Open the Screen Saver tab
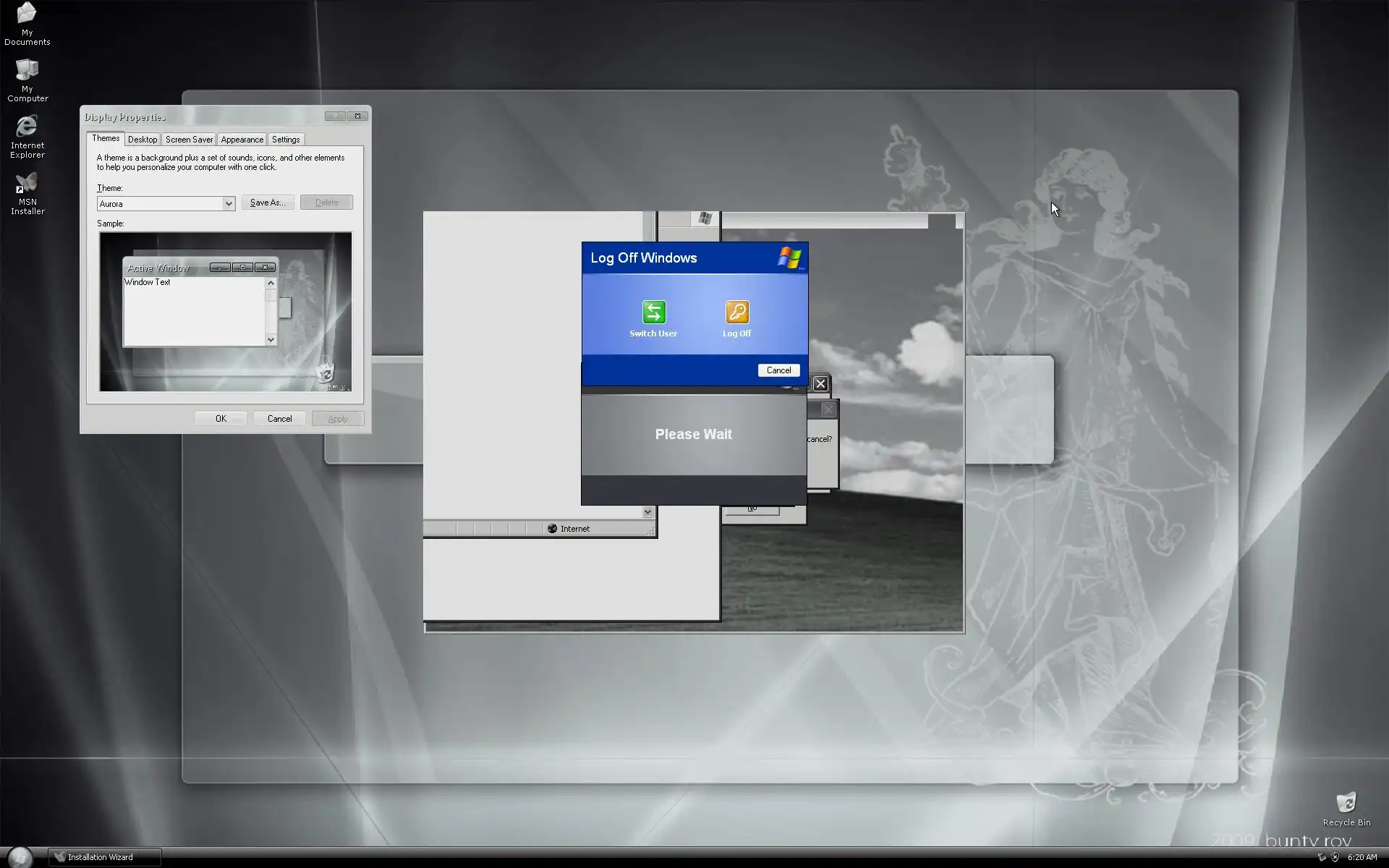The image size is (1389, 868). pos(189,140)
